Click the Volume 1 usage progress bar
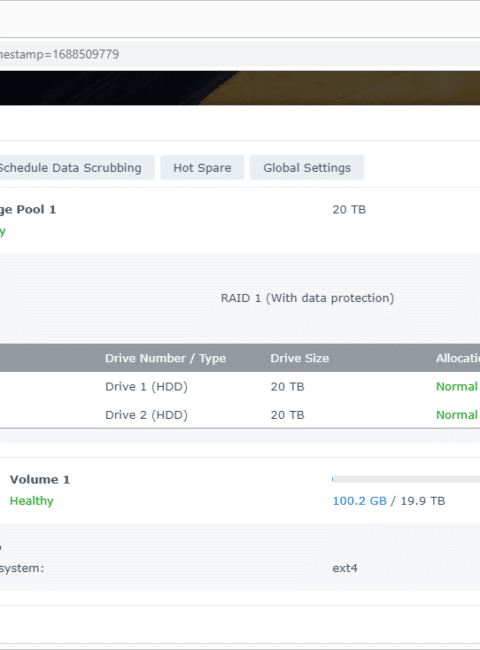 click(406, 479)
